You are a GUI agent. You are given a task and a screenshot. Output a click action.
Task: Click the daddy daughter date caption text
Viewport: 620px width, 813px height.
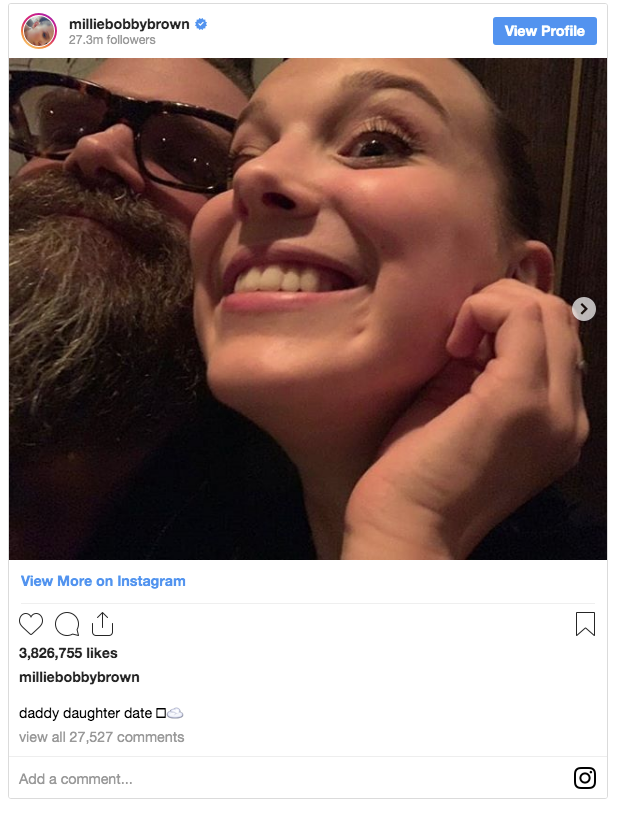(85, 713)
